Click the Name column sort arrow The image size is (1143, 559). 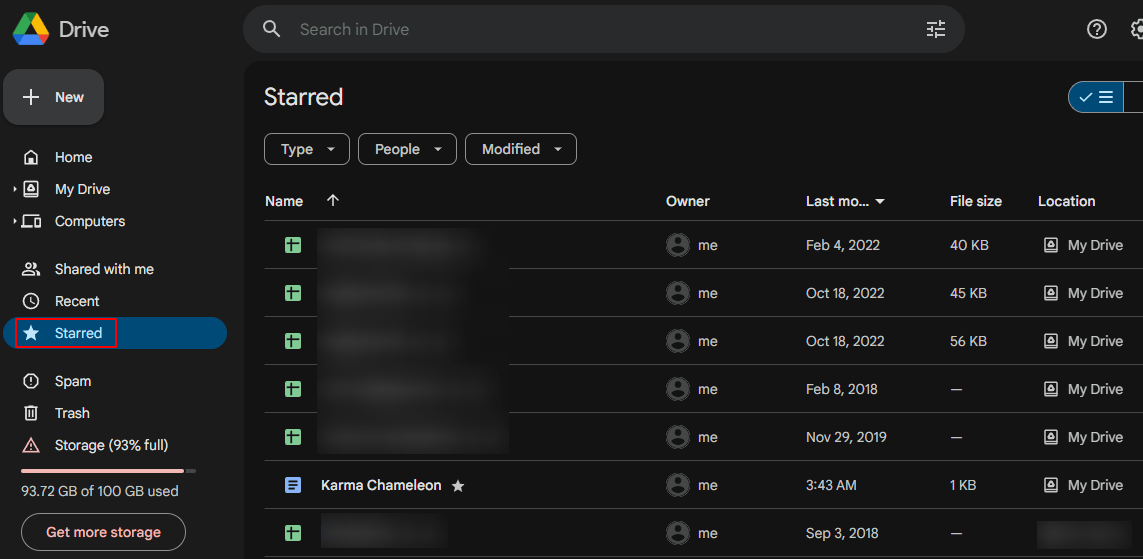pyautogui.click(x=333, y=200)
